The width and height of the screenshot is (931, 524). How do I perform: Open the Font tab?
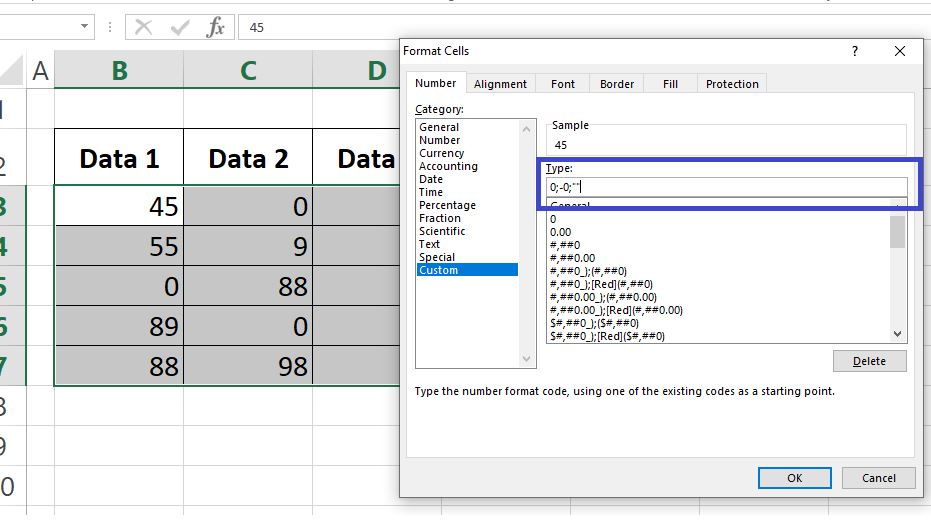click(562, 84)
